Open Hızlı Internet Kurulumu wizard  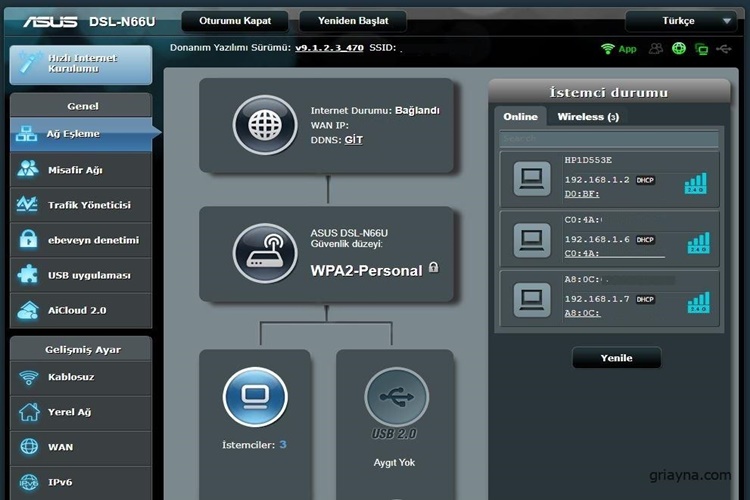[81, 65]
